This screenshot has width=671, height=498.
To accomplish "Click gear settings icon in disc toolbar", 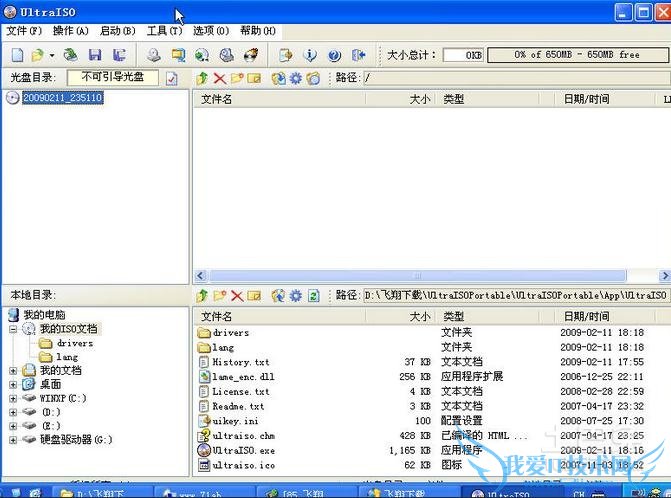I will click(x=296, y=78).
